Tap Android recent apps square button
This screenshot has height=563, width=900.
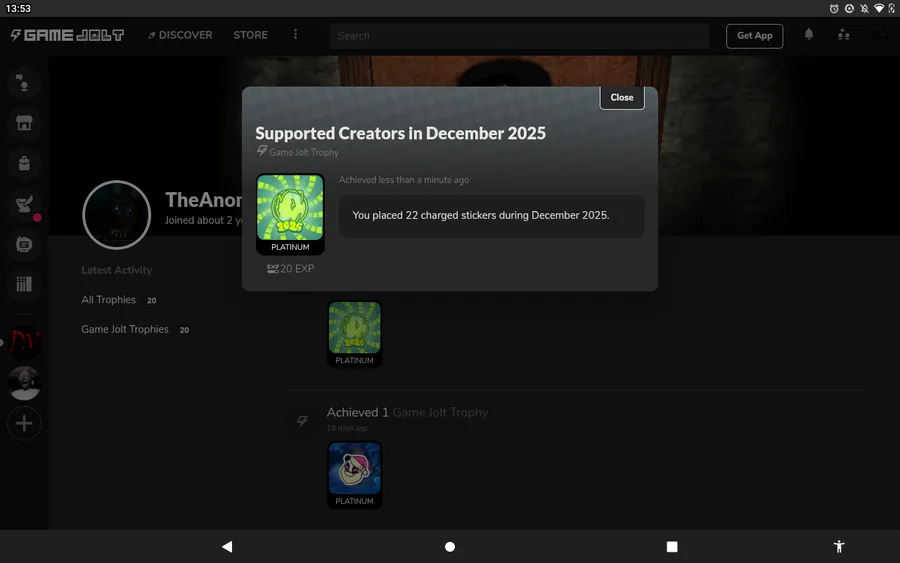point(672,546)
